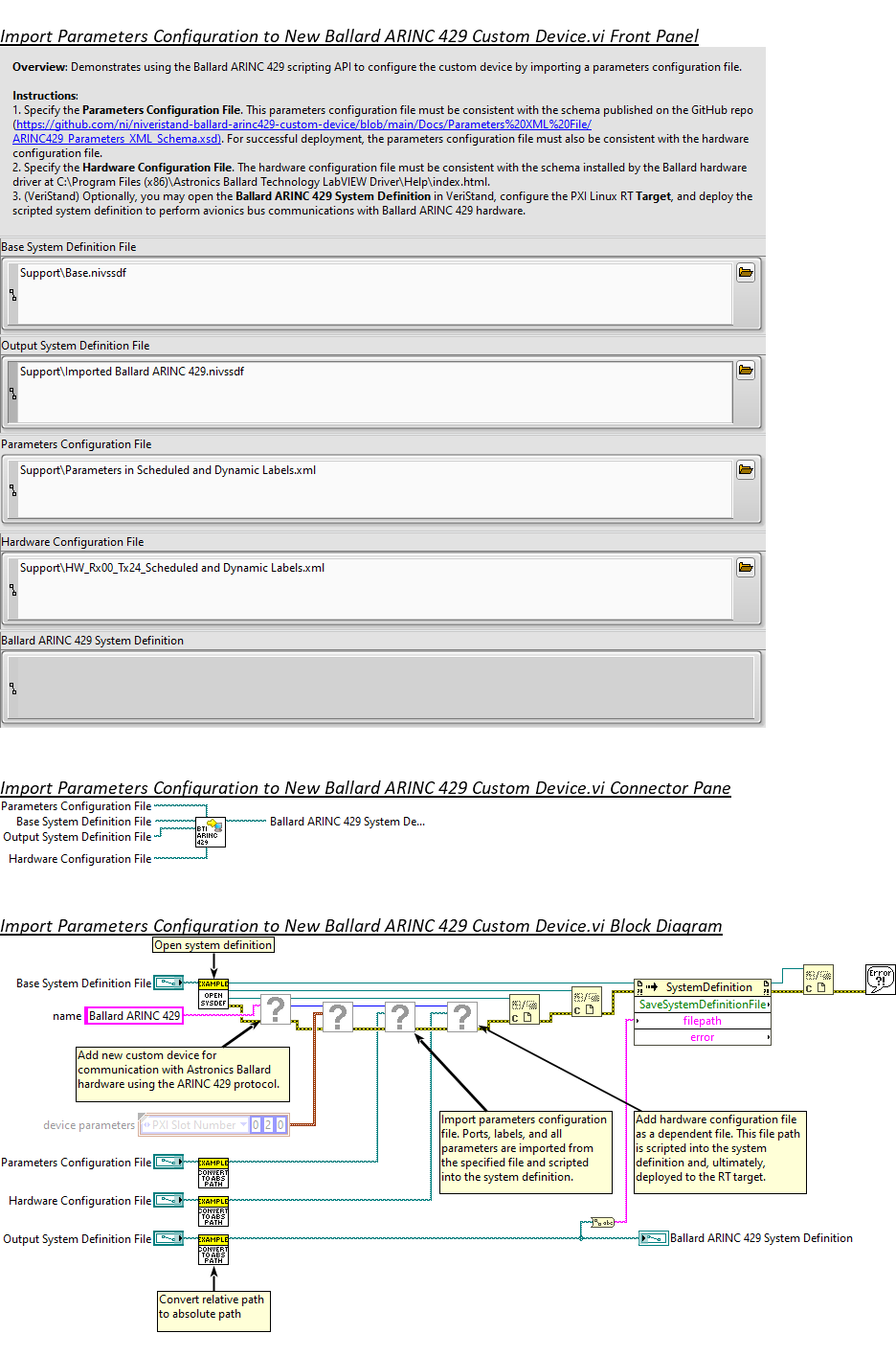Select the 'Add new custom device' comment box
The width and height of the screenshot is (896, 1356).
(183, 1074)
